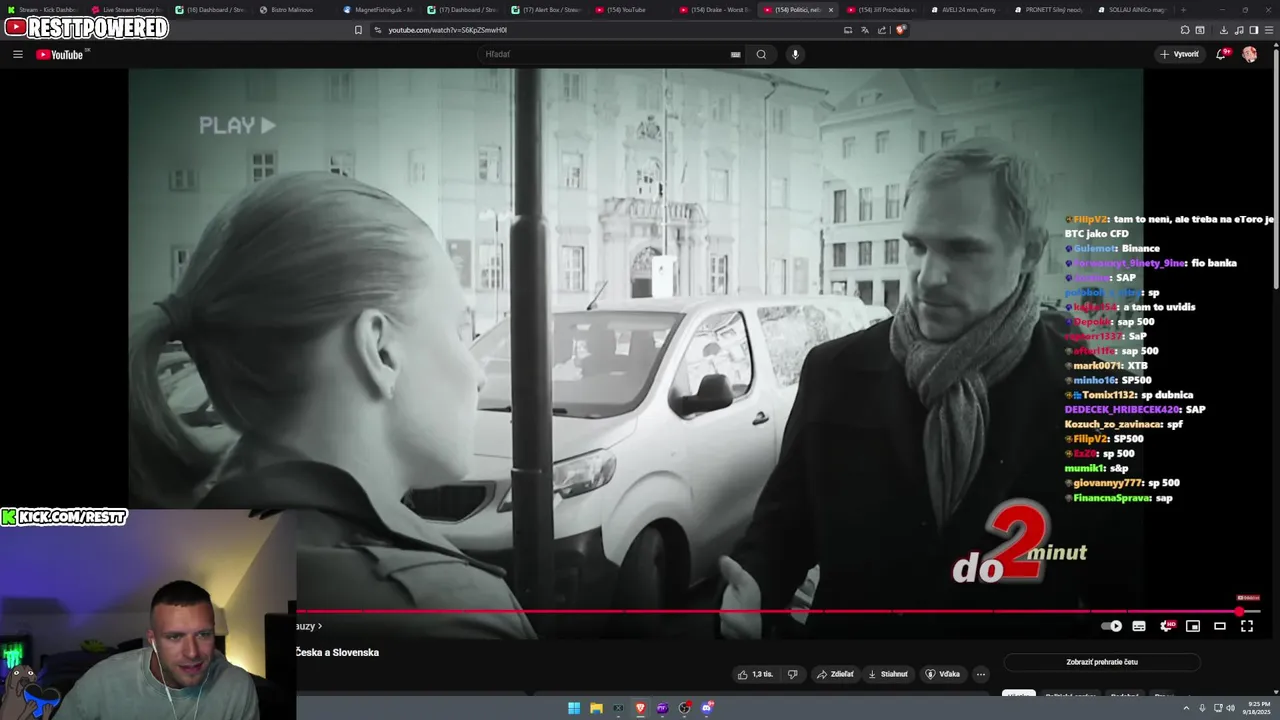Screen dimensions: 1280x720
Task: Open the Brave Shields icon
Action: [x=900, y=30]
